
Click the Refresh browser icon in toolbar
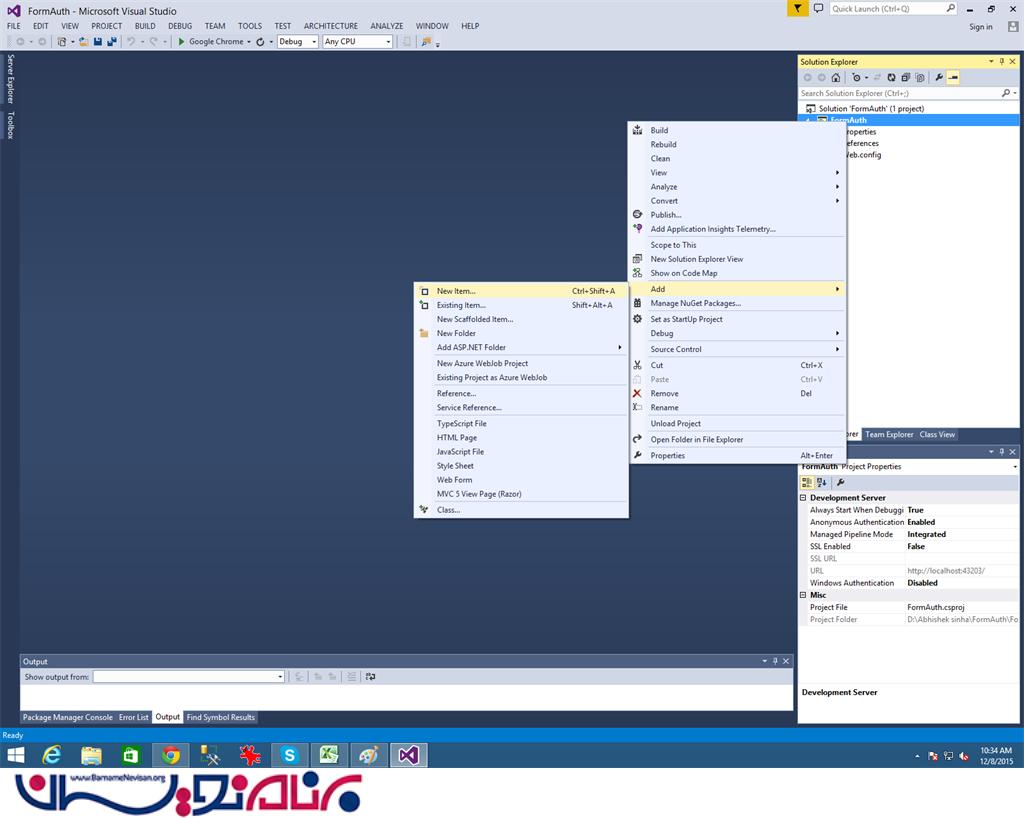260,42
